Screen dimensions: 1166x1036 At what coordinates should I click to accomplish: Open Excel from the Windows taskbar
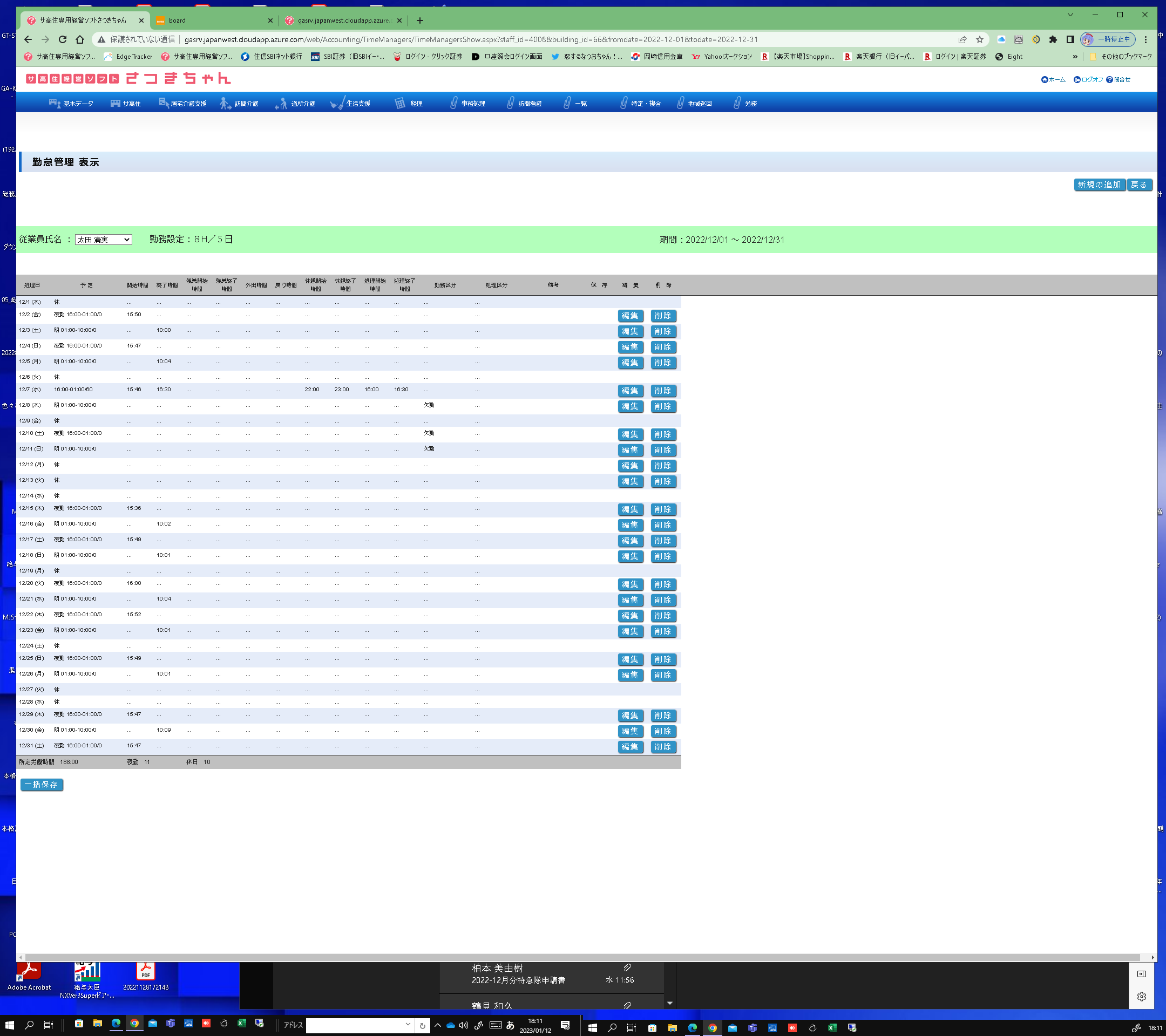click(241, 1024)
